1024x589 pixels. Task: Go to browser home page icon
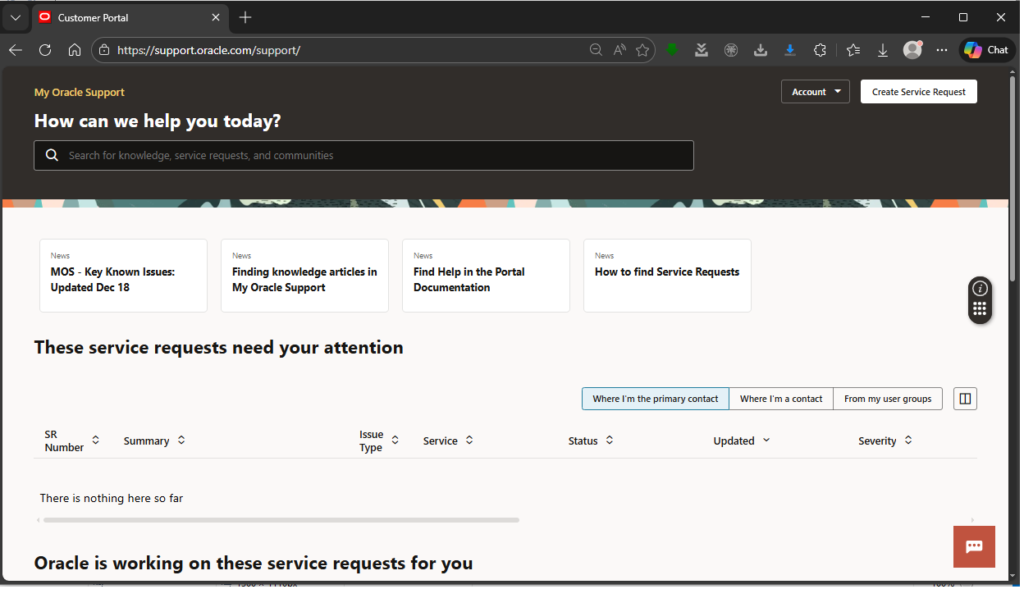(74, 50)
